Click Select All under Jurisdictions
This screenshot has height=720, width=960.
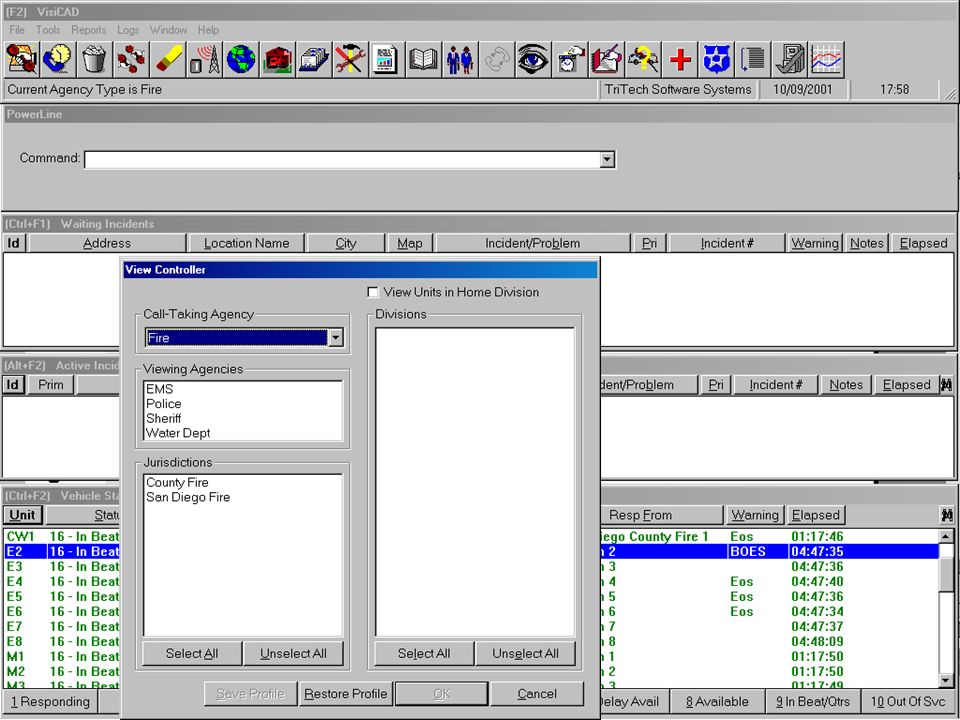tap(192, 653)
